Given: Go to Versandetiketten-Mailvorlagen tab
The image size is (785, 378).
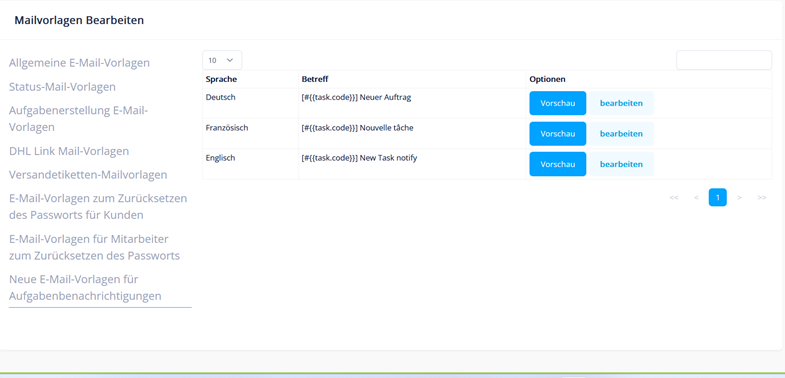Looking at the screenshot, I should click(x=88, y=175).
